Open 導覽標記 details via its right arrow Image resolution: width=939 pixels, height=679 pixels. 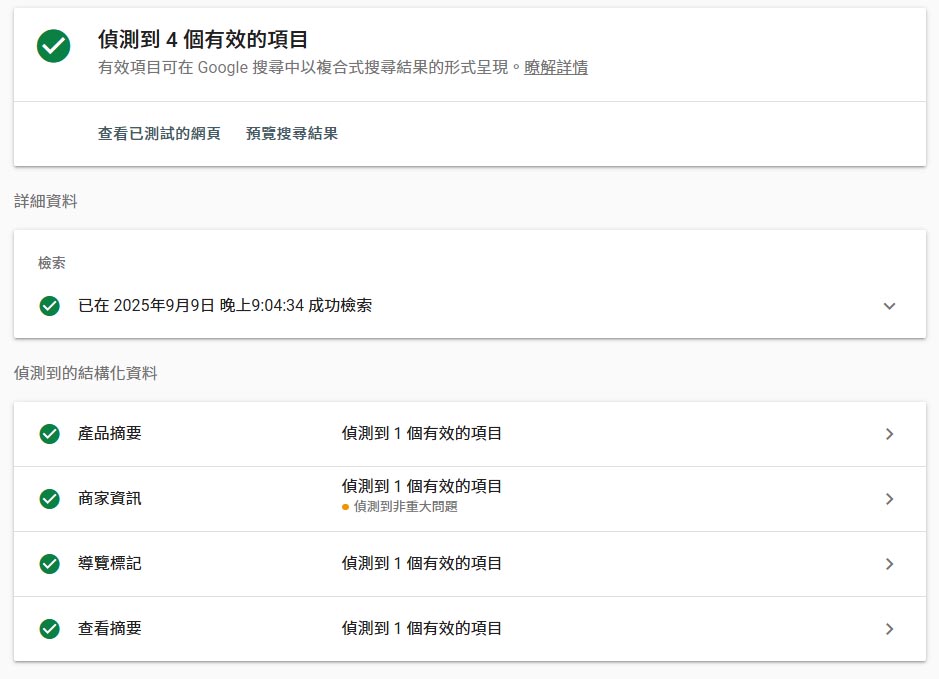tap(889, 564)
